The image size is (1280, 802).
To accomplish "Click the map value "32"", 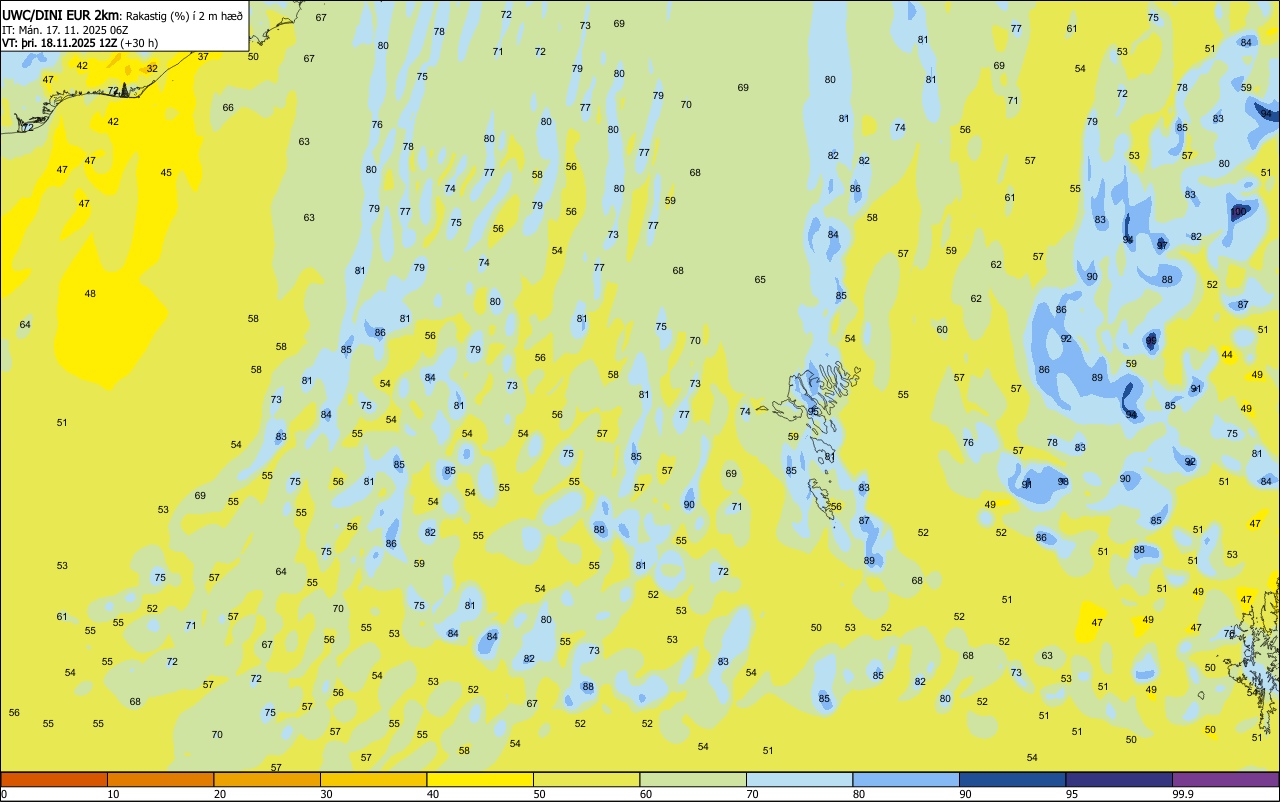I will [x=152, y=69].
